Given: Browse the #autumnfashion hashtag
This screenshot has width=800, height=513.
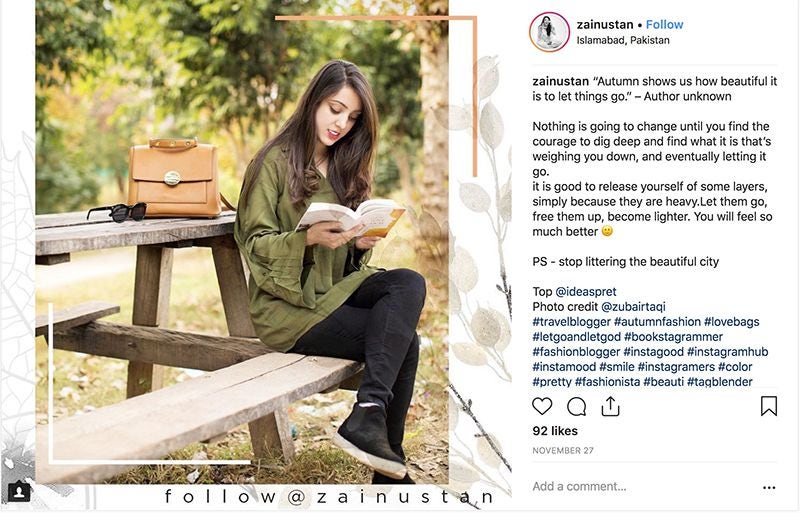Looking at the screenshot, I should click(657, 322).
